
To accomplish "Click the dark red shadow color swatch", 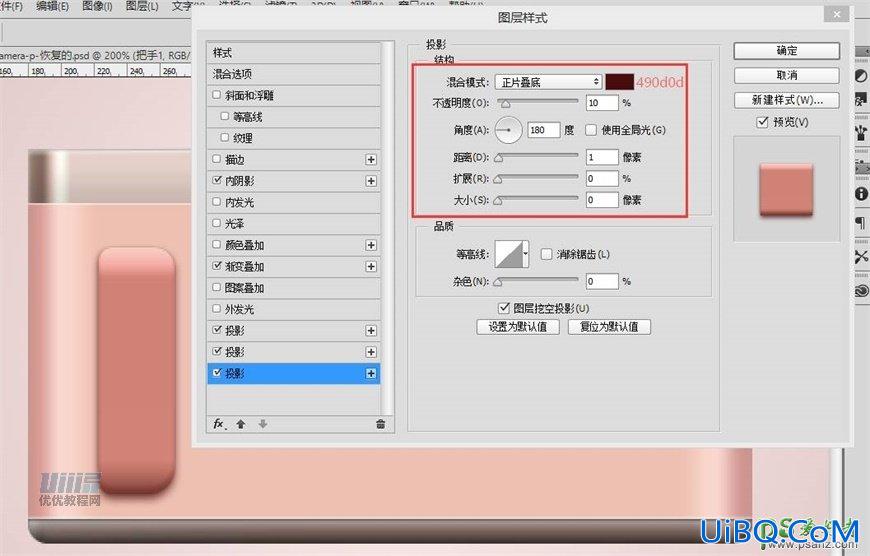I will tap(620, 82).
